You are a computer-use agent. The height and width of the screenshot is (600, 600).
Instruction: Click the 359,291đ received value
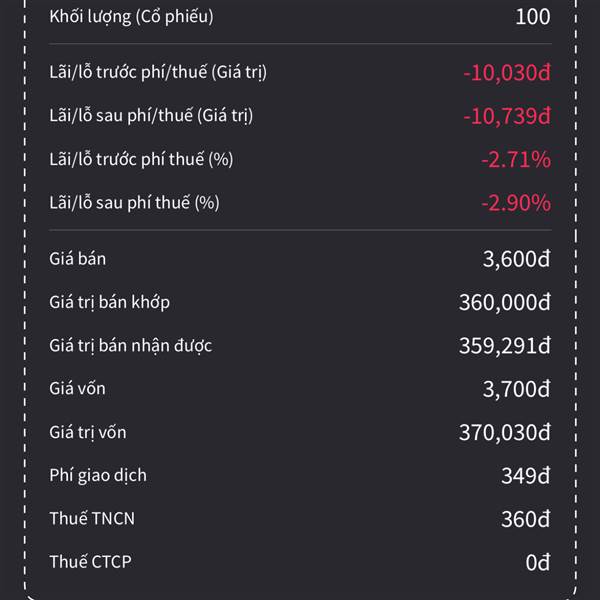[505, 346]
